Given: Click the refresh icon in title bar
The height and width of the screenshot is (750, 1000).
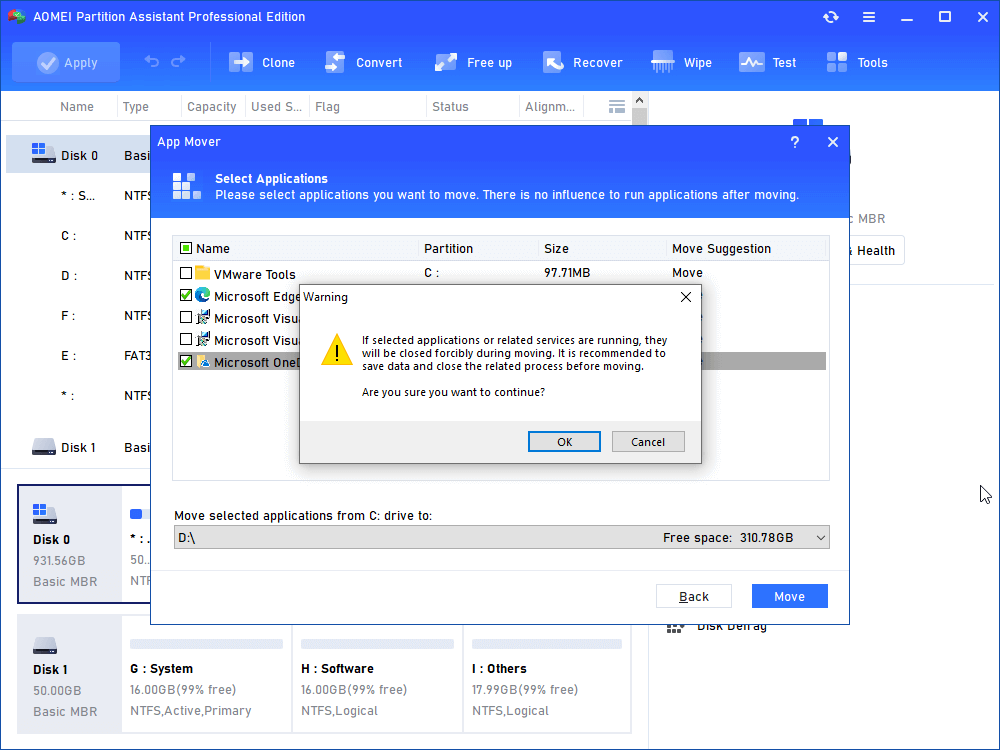Looking at the screenshot, I should click(830, 17).
